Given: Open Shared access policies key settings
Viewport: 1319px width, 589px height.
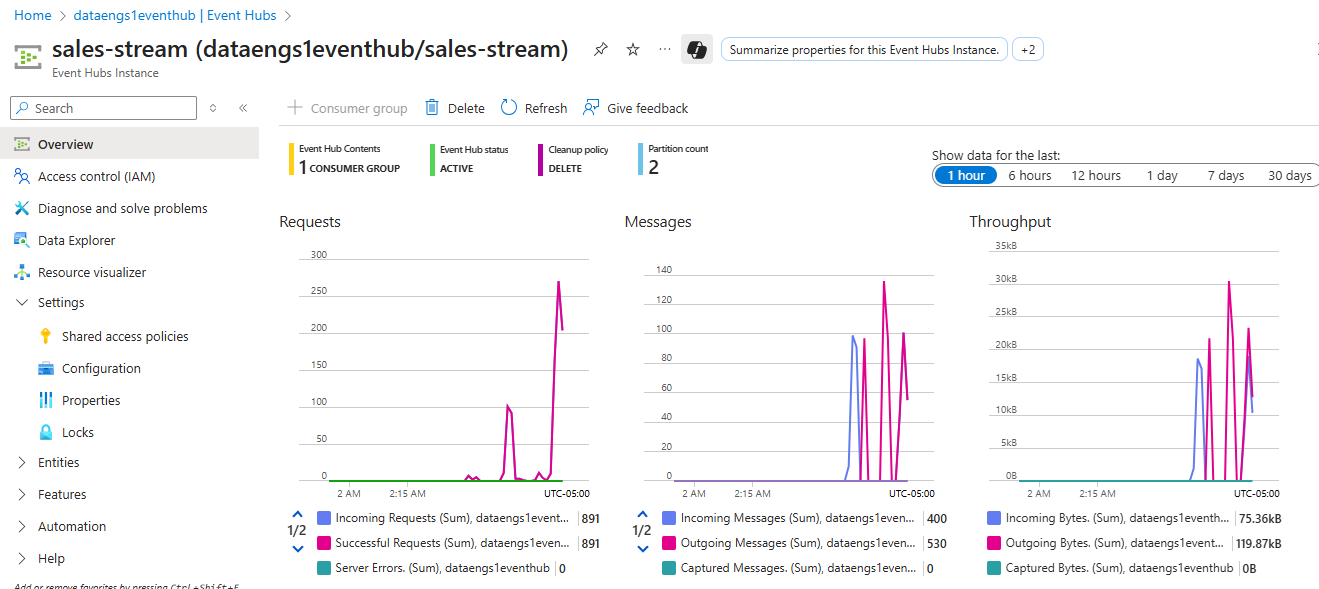Looking at the screenshot, I should 125,335.
